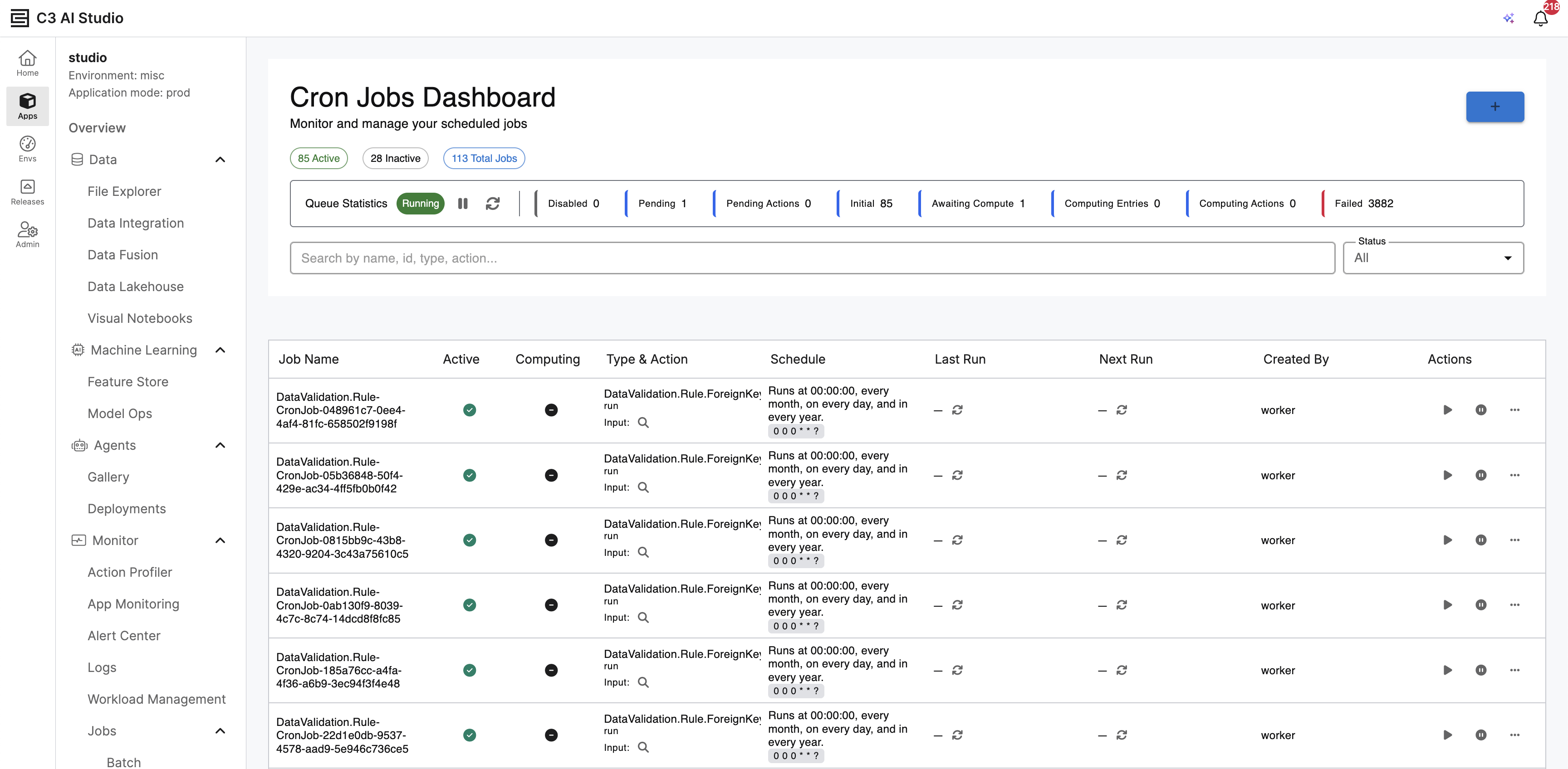
Task: Collapse the Machine Learning section
Action: click(x=220, y=350)
